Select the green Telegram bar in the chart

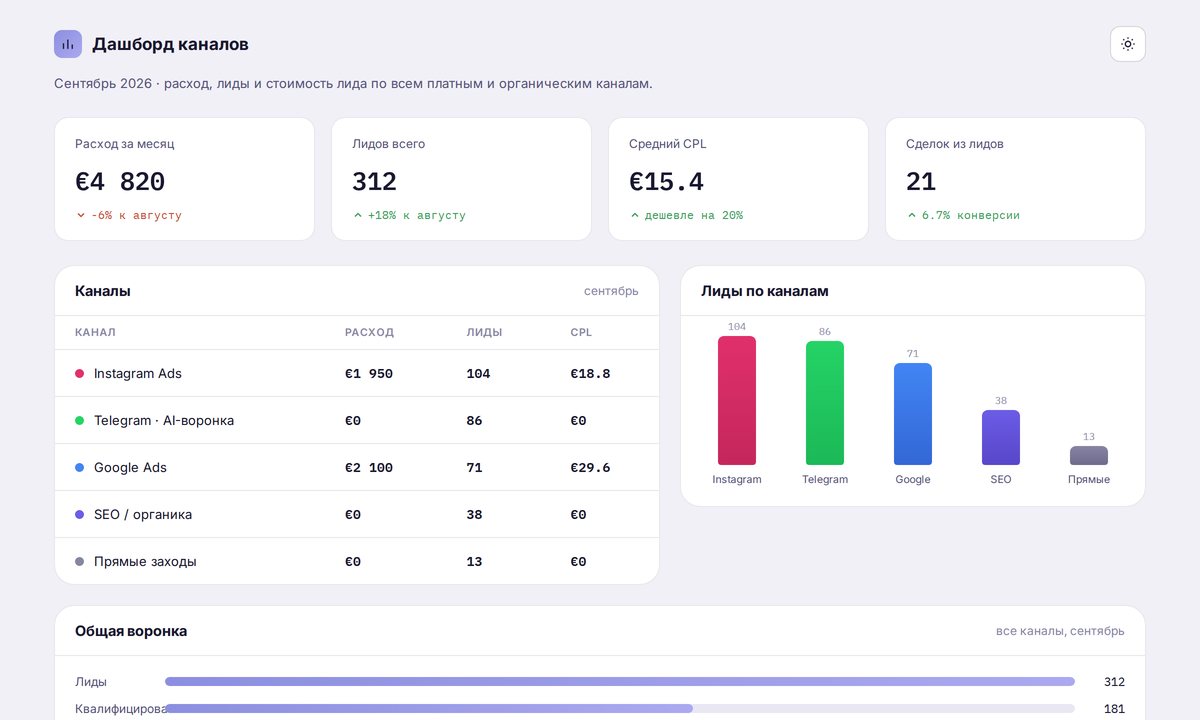[825, 403]
